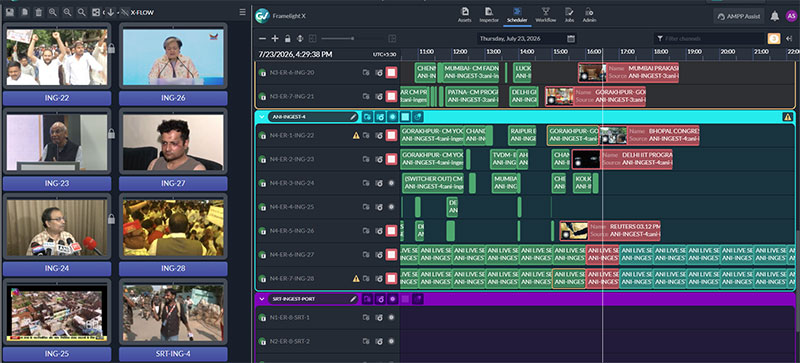Click the ING-22 label button
Image resolution: width=800 pixels, height=363 pixels.
tap(57, 98)
